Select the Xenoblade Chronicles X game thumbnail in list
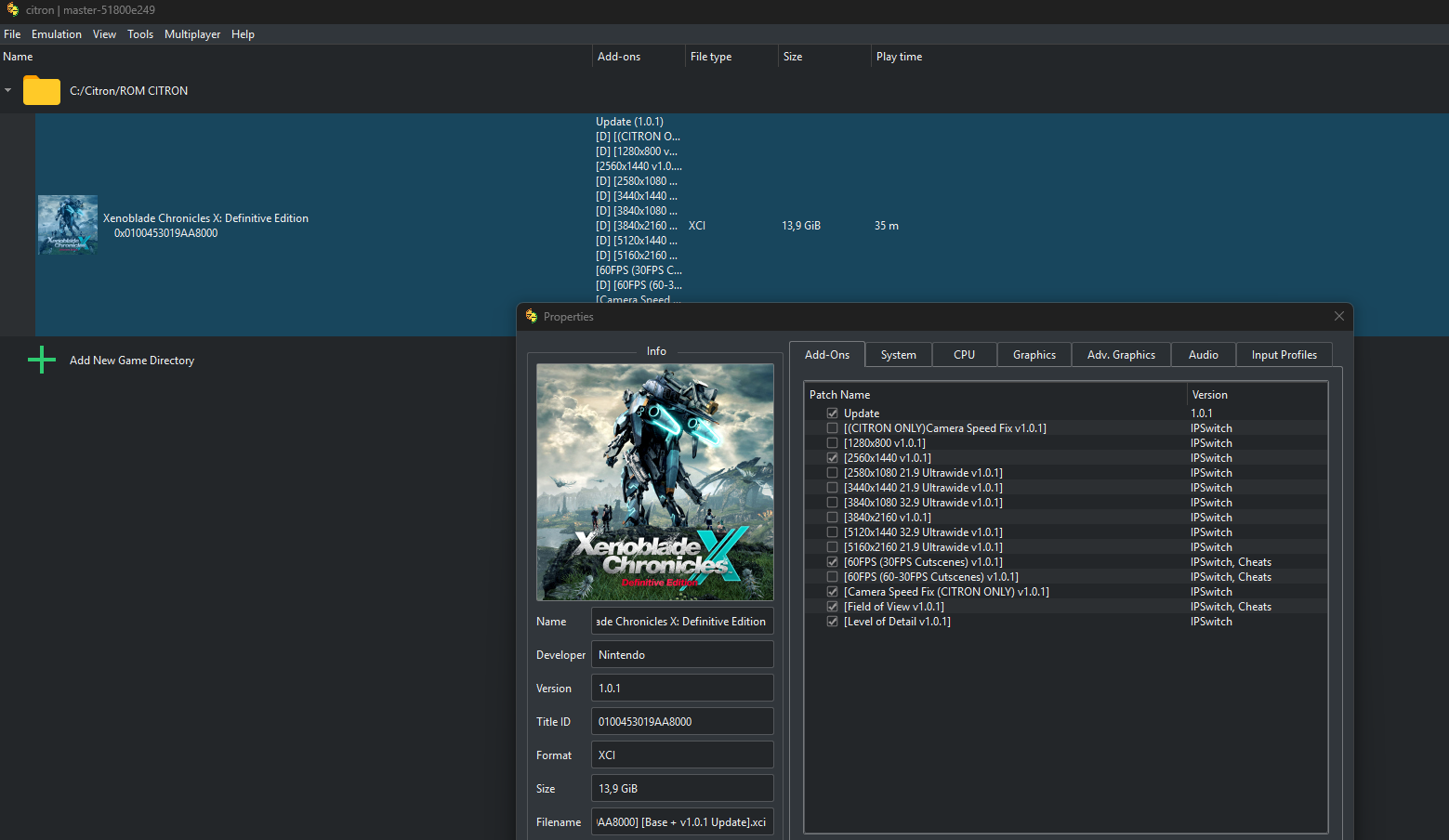This screenshot has width=1449, height=840. click(68, 225)
